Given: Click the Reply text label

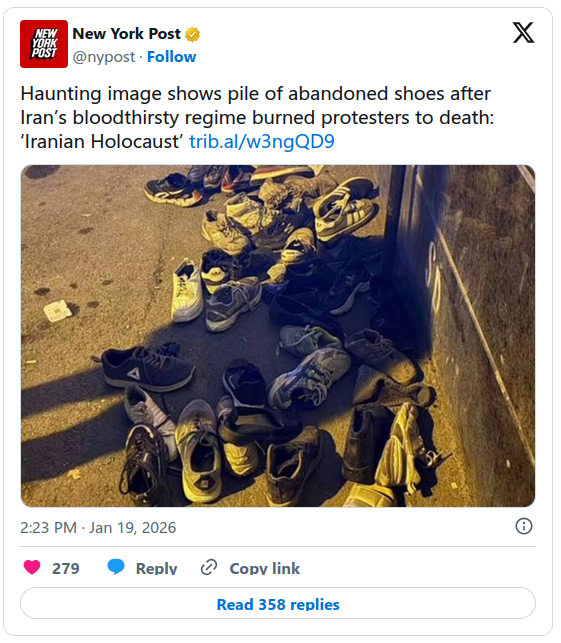Looking at the screenshot, I should tap(156, 568).
